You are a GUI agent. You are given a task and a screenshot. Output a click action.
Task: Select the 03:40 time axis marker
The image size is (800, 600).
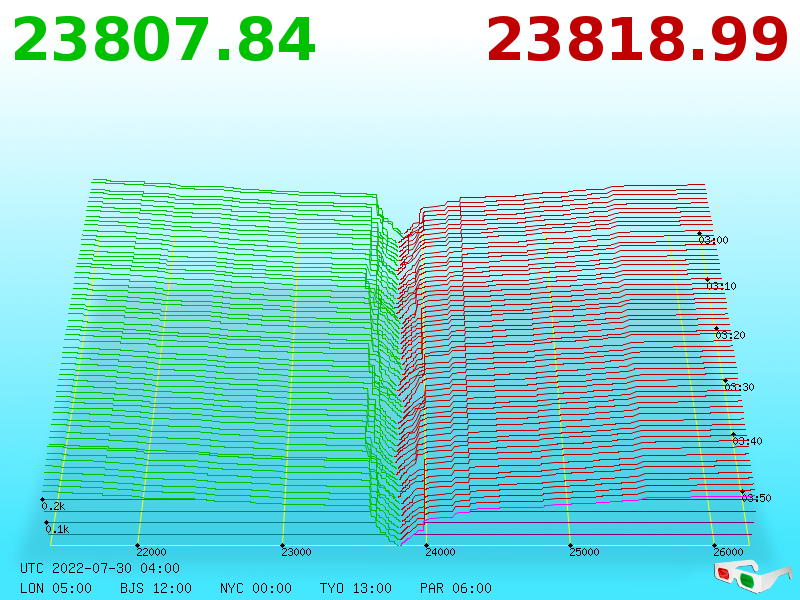pos(747,441)
